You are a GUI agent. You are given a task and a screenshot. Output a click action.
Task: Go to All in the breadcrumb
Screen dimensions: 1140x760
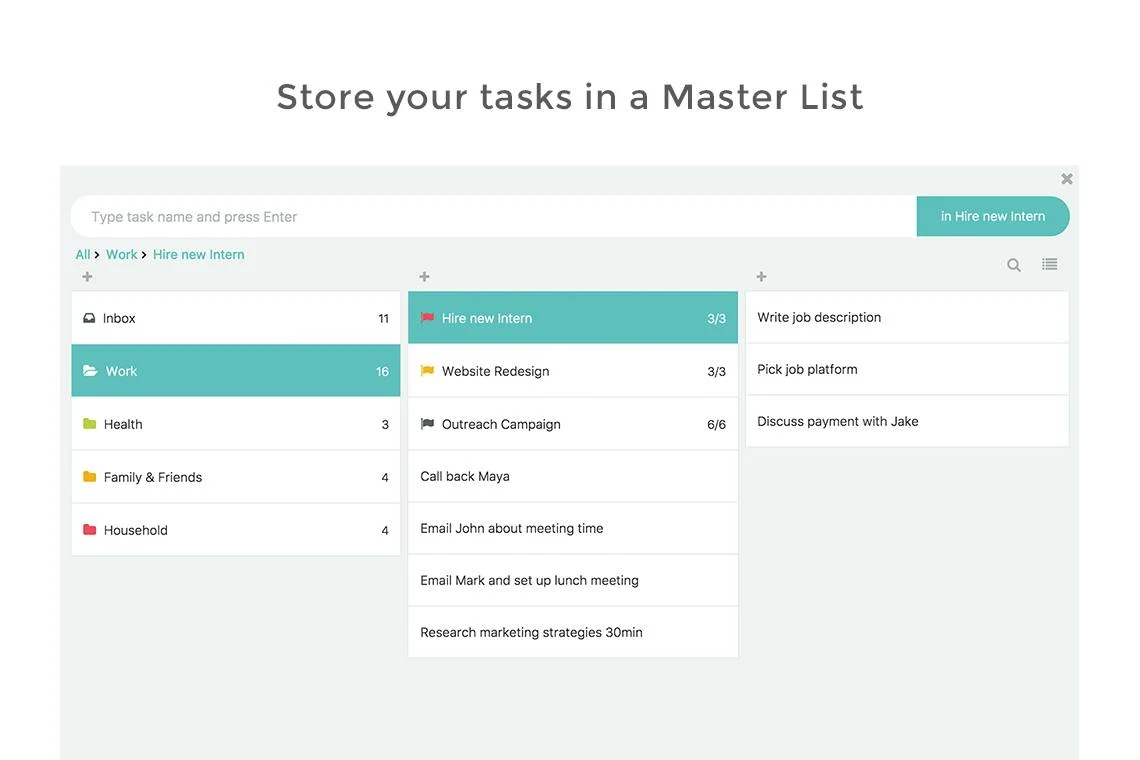[x=83, y=255]
